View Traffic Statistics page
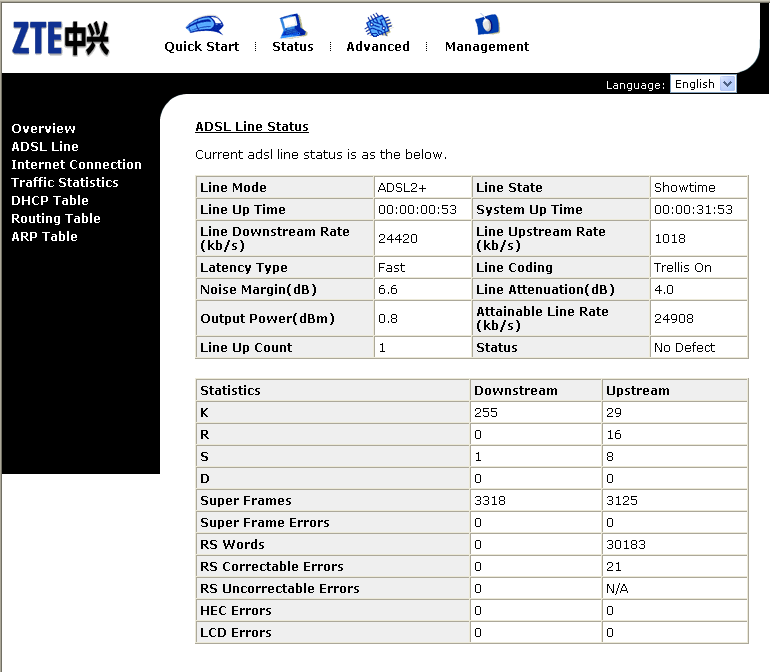Viewport: 770px width, 672px height. point(65,183)
